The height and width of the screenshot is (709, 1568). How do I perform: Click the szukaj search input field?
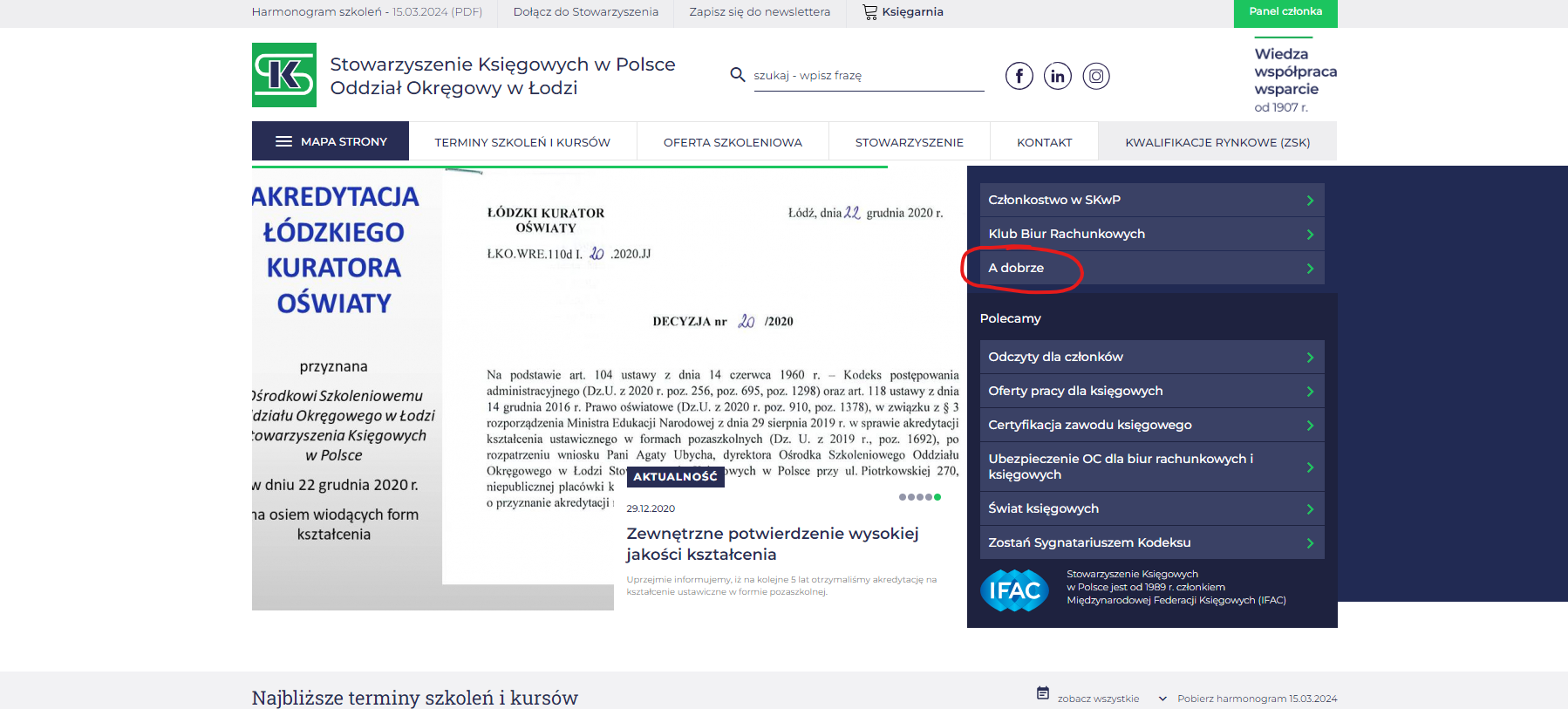pos(868,76)
